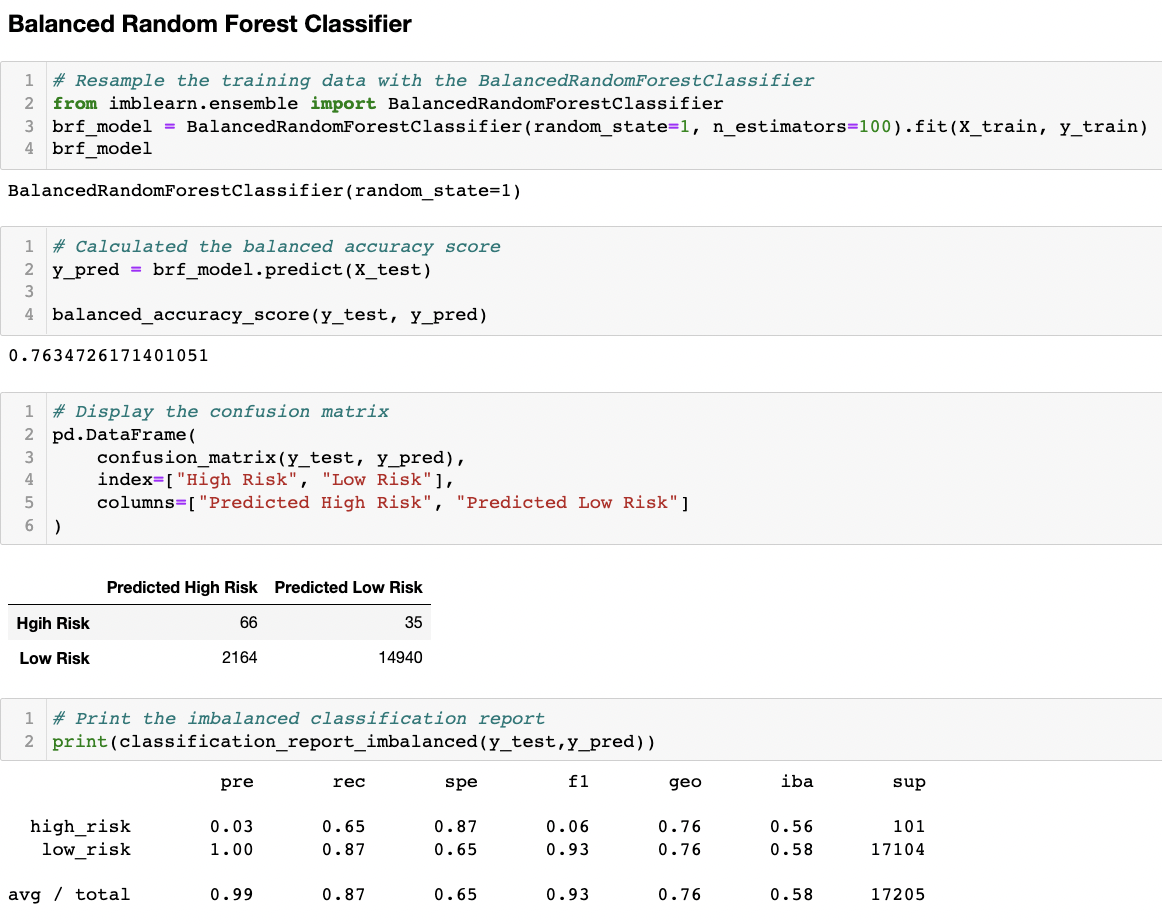The image size is (1162, 924).
Task: Click the confusion matrix display comment
Action: coord(220,411)
